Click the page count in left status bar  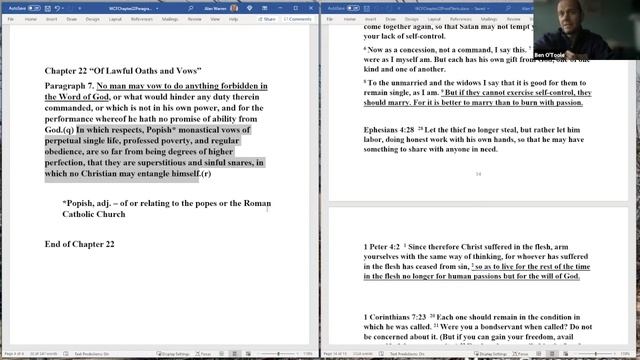(14, 354)
